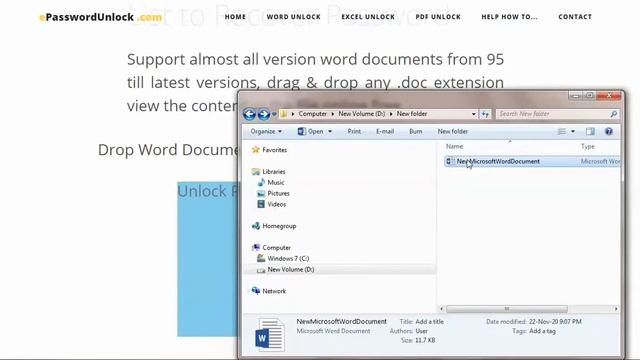Click Add a tag in details pane
The width and height of the screenshot is (640, 360).
[542, 331]
